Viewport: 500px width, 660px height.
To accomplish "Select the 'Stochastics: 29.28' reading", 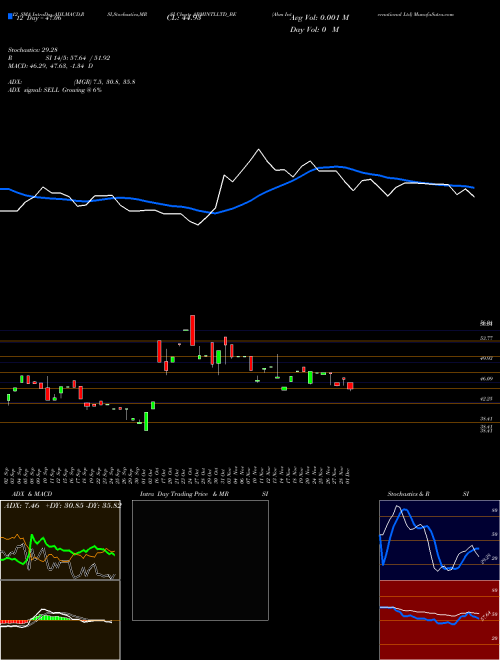I will (x=35, y=50).
